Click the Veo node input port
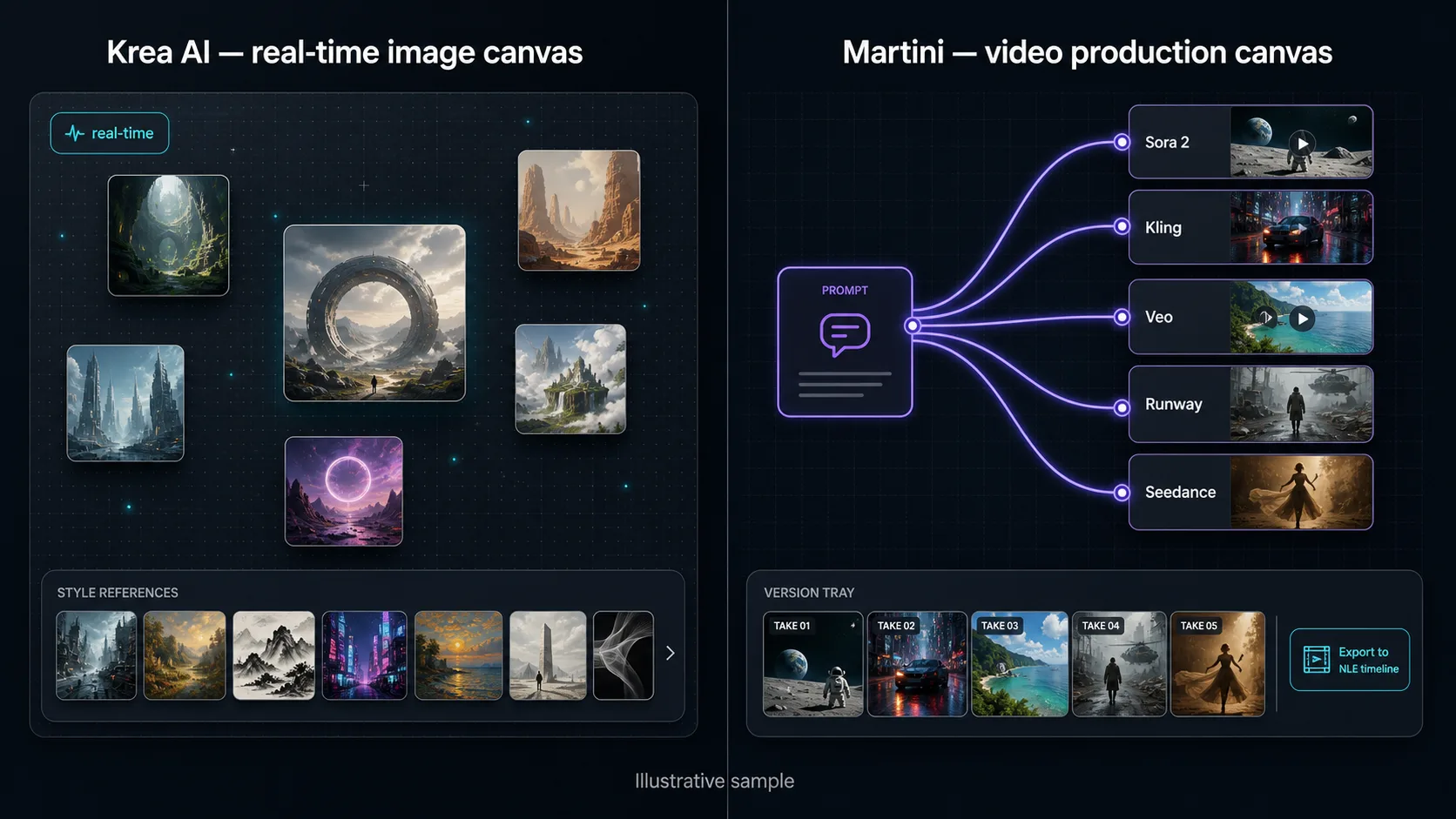This screenshot has width=1456, height=819. point(1122,317)
